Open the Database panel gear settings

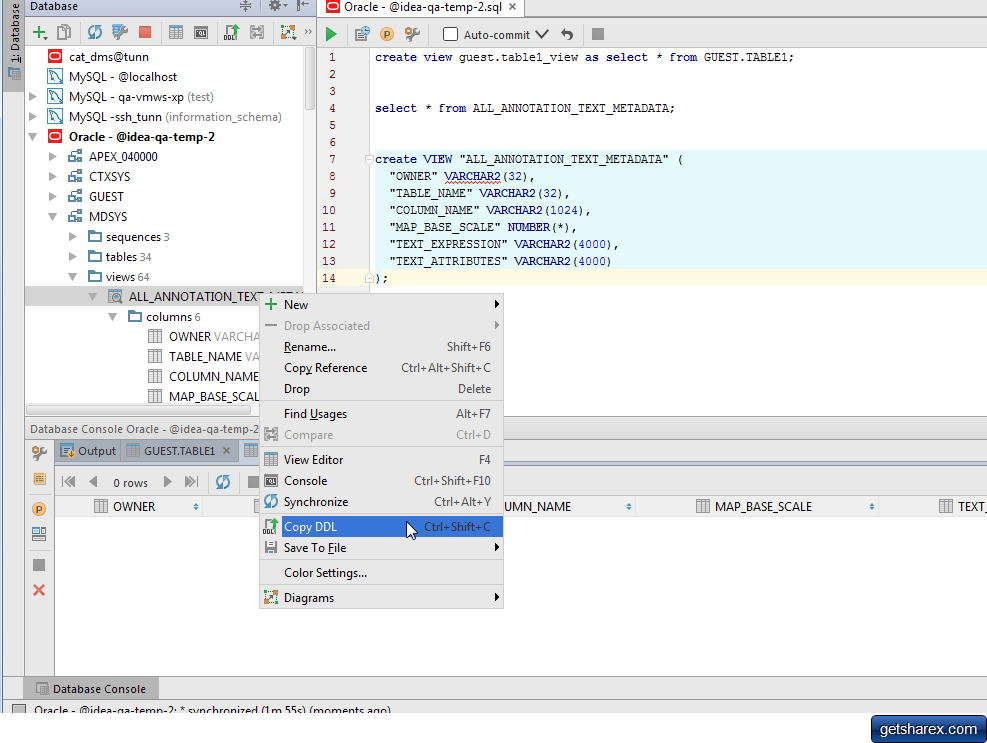pos(278,6)
